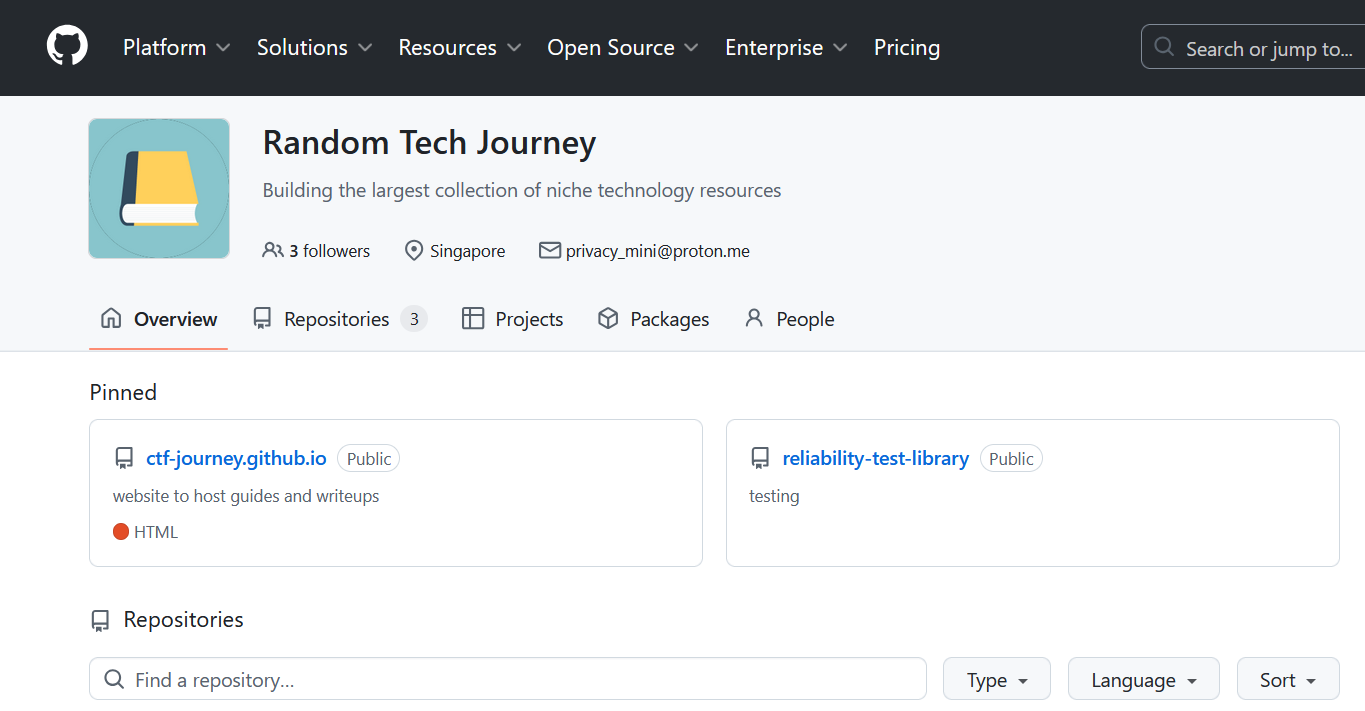Click the Projects table icon
This screenshot has width=1365, height=711.
[x=473, y=319]
